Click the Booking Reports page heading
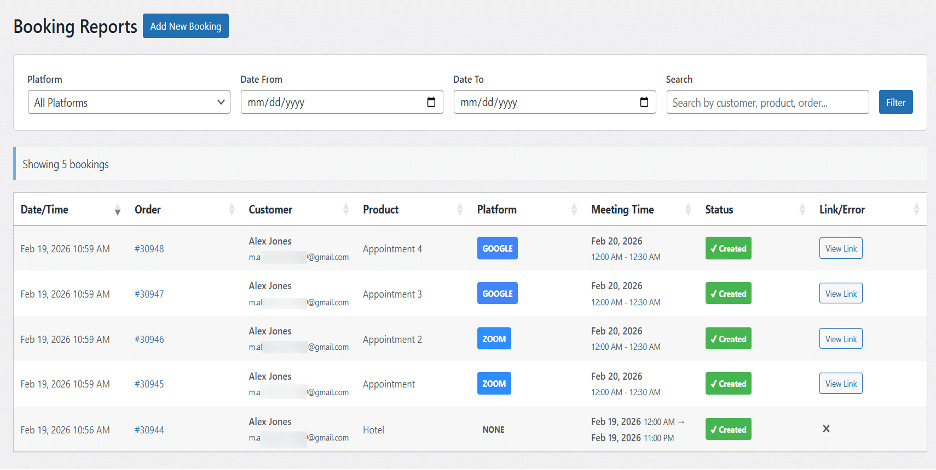 [x=75, y=27]
